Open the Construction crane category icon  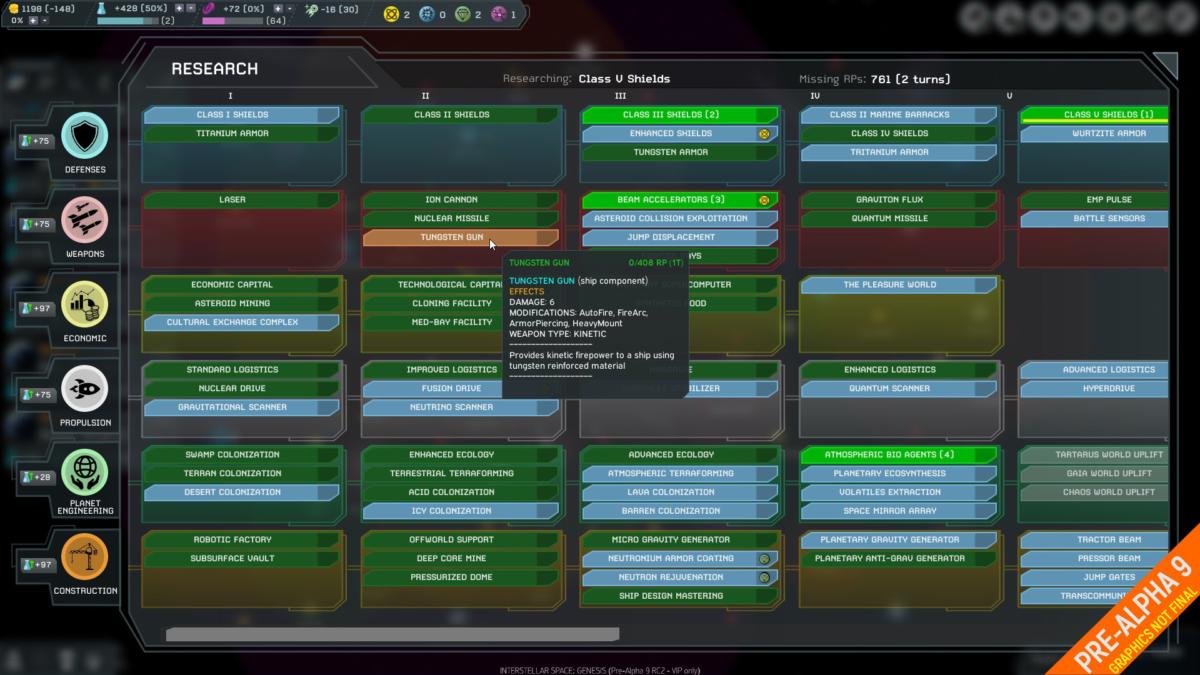click(85, 558)
